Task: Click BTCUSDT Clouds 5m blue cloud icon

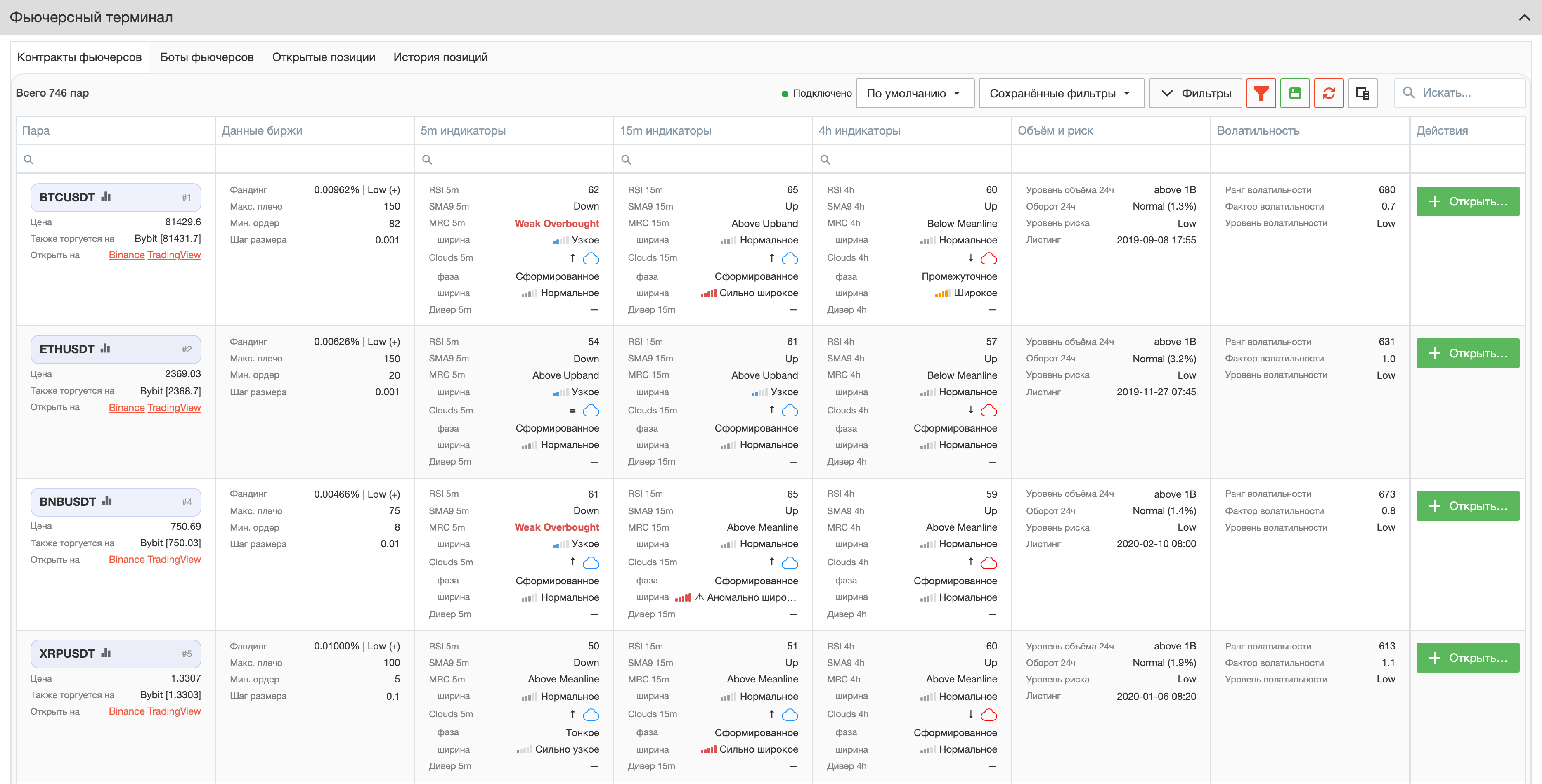Action: 591,259
